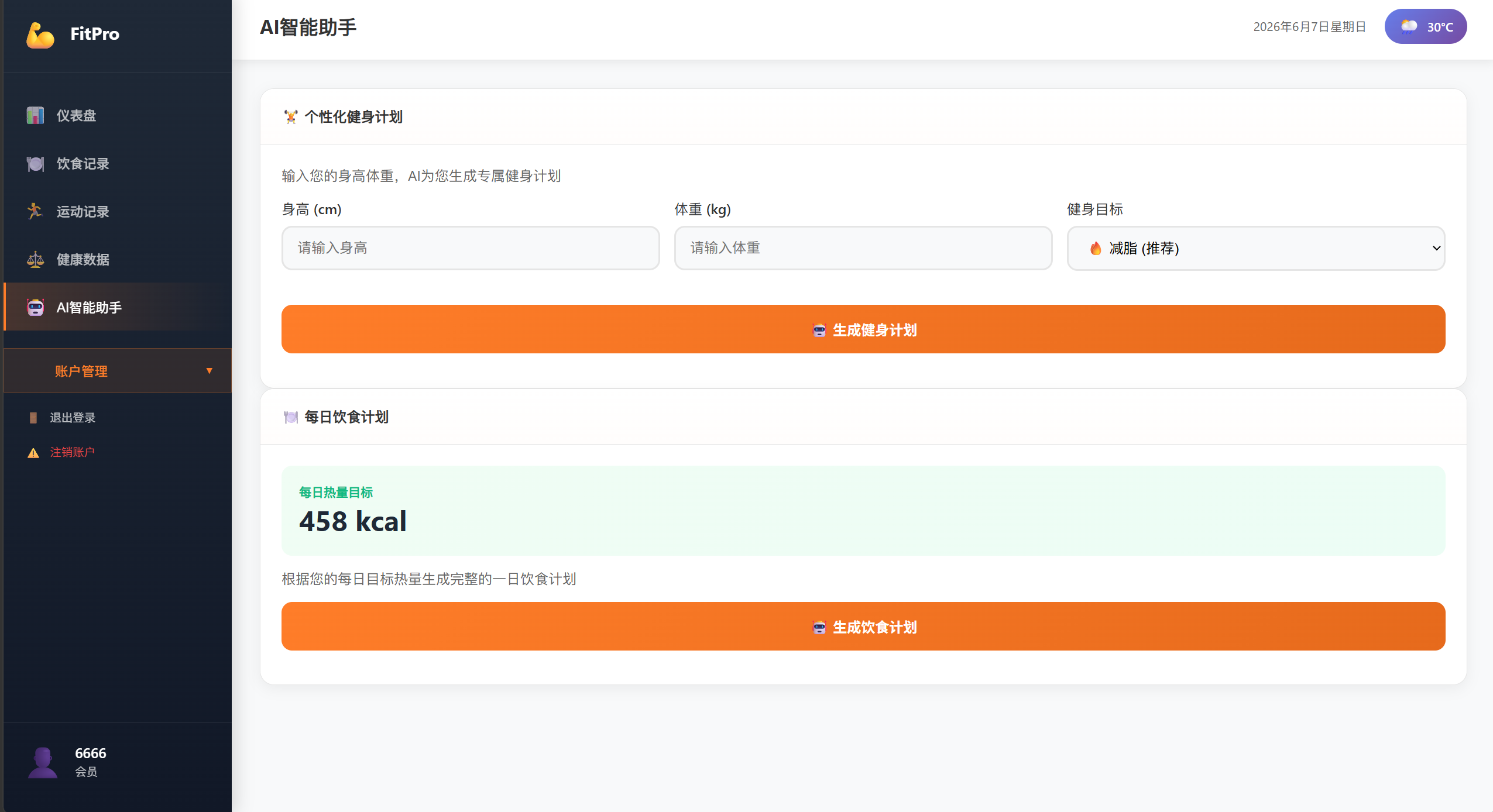The image size is (1493, 812).
Task: Click the 30°C weather badge
Action: coord(1426,26)
